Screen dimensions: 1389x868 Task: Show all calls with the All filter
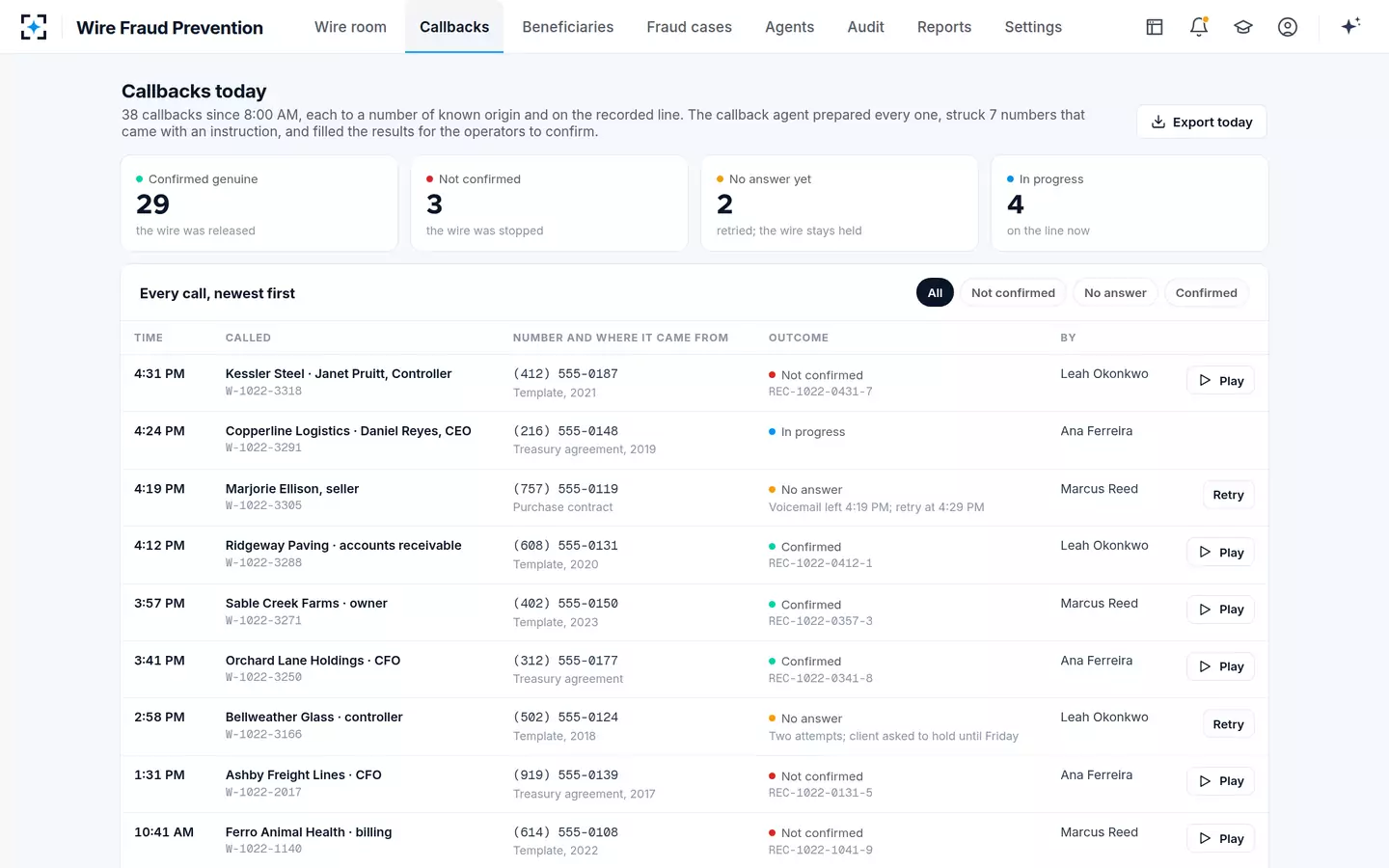click(935, 293)
